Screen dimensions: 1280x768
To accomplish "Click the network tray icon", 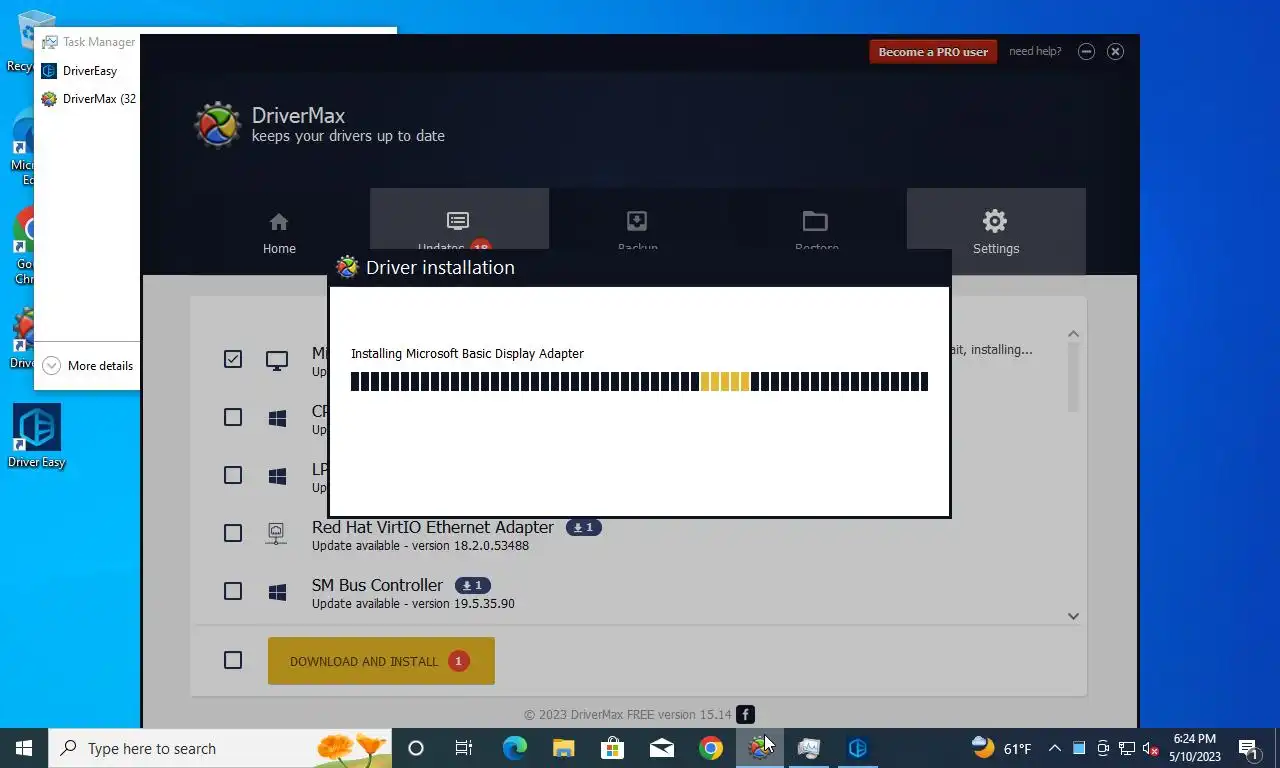I will [1126, 748].
